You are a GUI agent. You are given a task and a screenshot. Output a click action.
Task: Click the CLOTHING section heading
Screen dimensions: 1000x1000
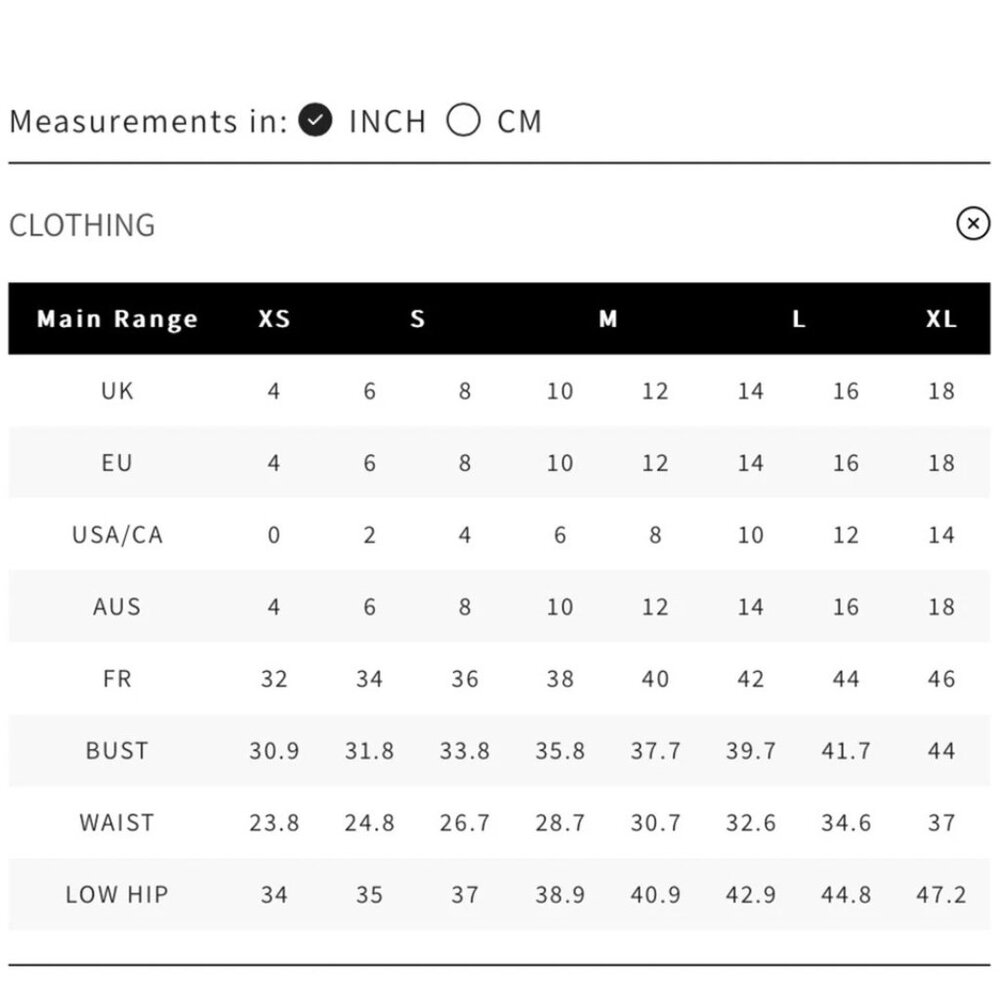(82, 225)
